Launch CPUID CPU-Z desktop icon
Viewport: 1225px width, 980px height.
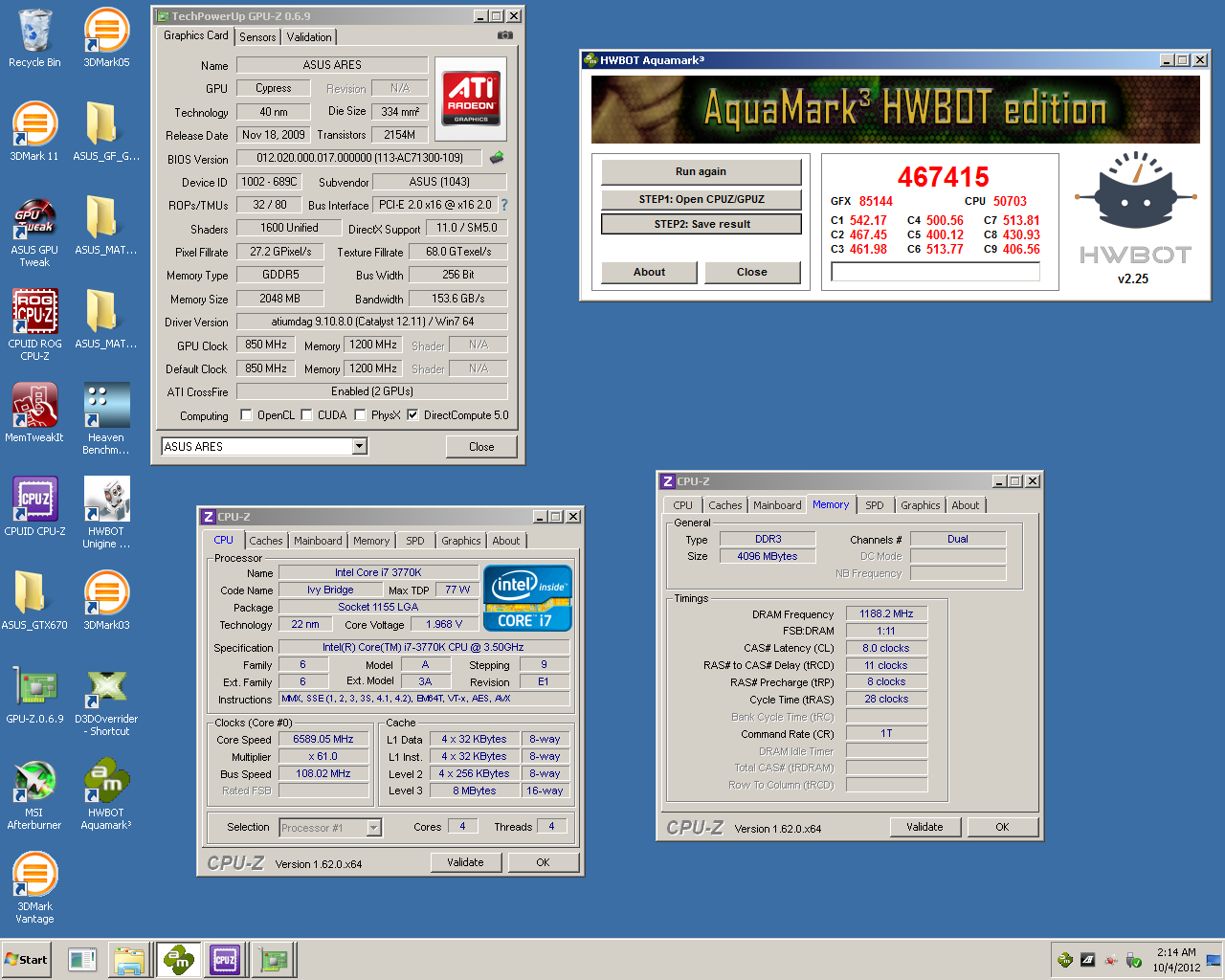(34, 506)
